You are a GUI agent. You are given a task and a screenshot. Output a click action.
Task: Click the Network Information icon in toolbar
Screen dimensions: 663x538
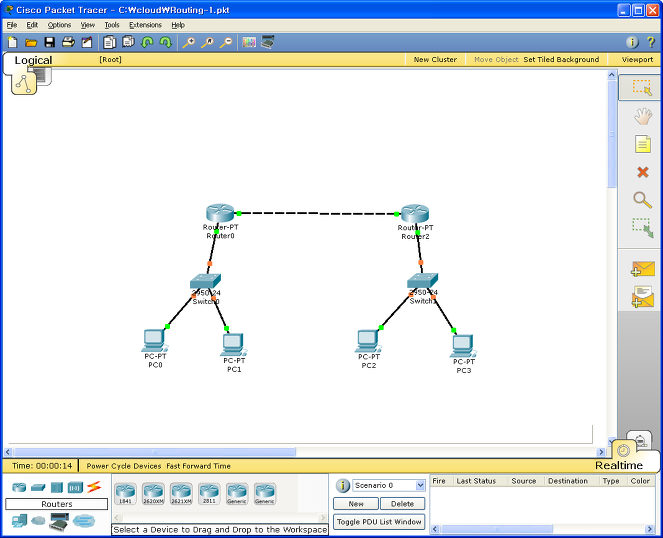click(x=632, y=42)
